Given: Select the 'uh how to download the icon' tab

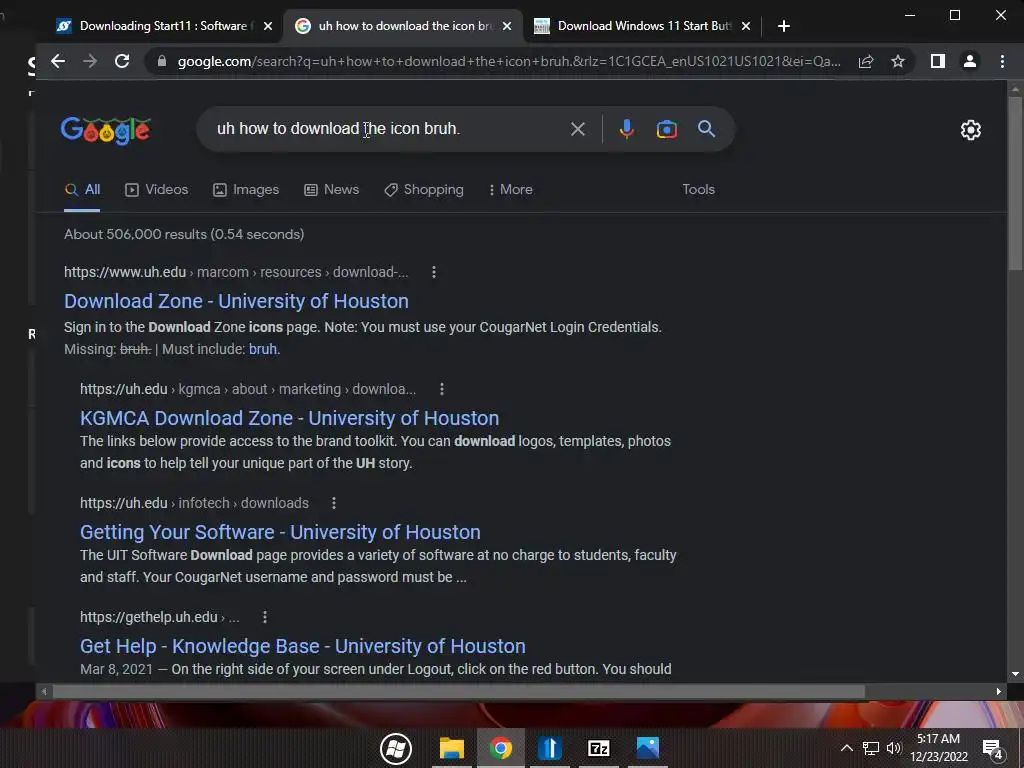Looking at the screenshot, I should (x=404, y=26).
